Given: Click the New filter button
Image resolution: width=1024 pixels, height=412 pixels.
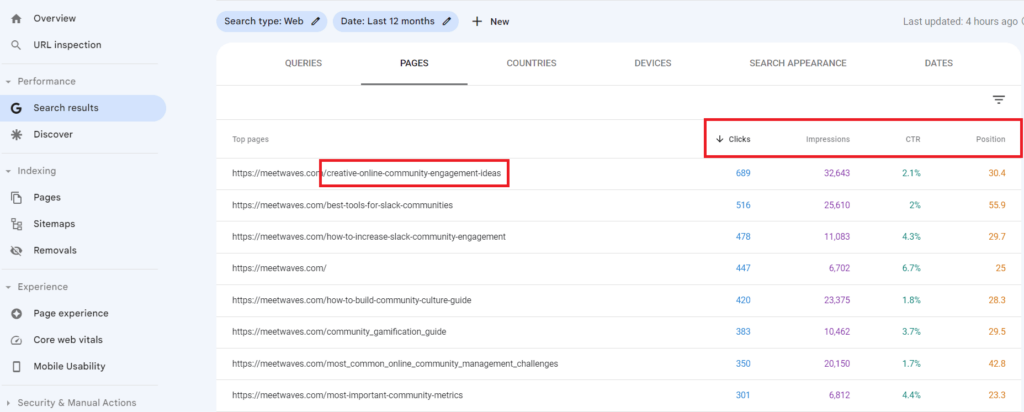Looking at the screenshot, I should [x=490, y=22].
